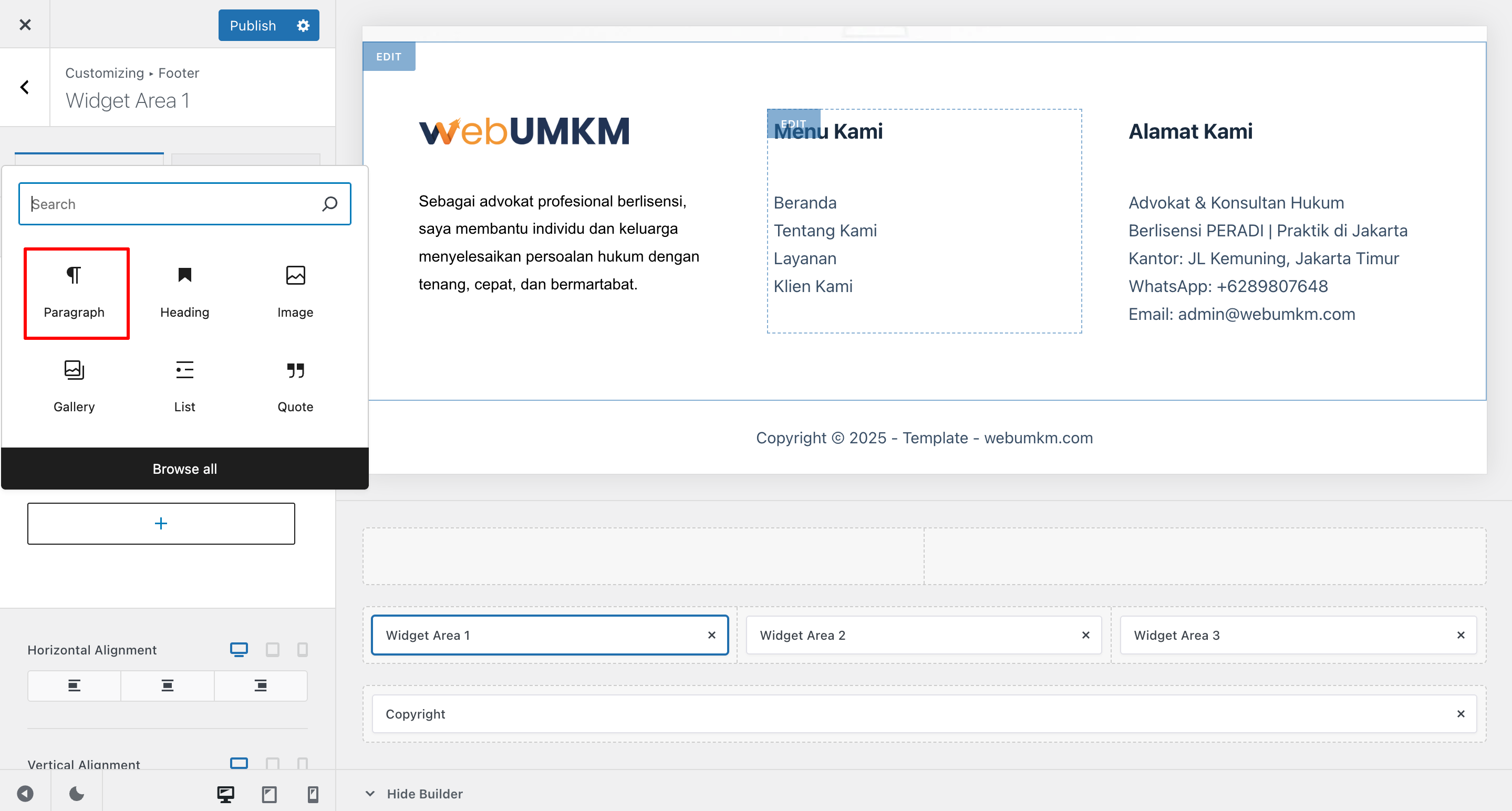Open publish settings gear
The width and height of the screenshot is (1512, 811).
pos(303,25)
